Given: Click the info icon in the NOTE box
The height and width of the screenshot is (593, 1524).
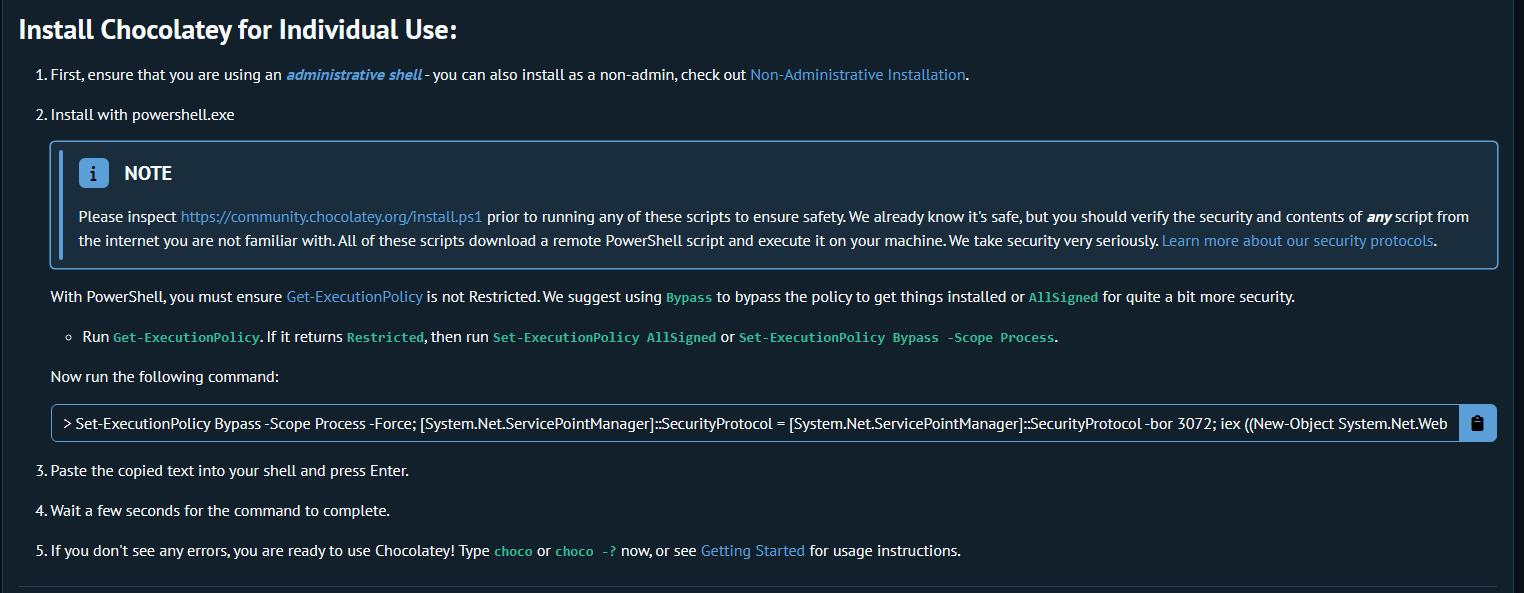Looking at the screenshot, I should 93,173.
